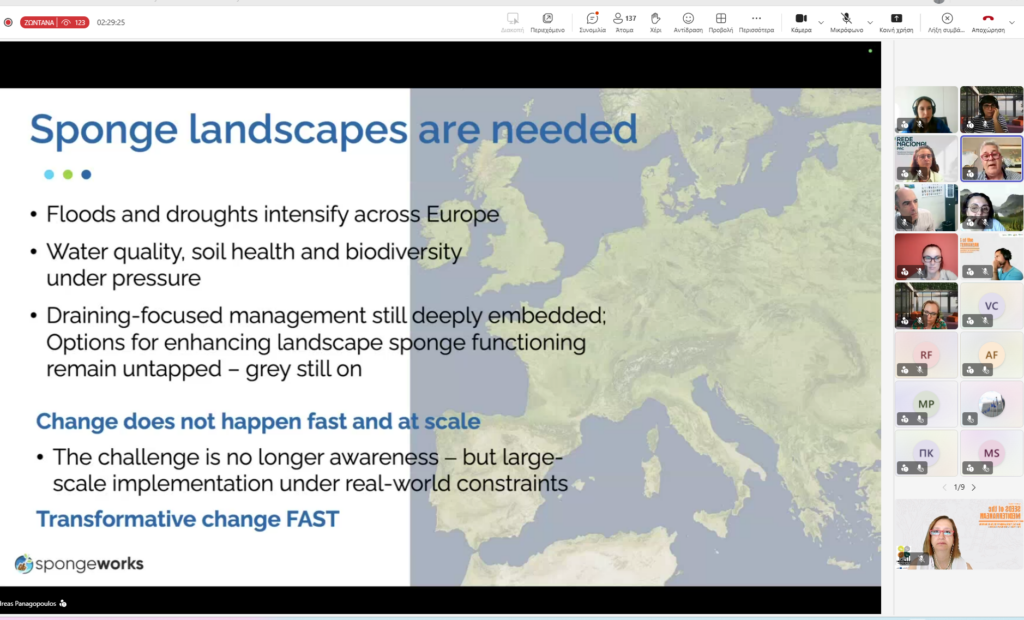Click the attendee badge icon on MP tile
Image resolution: width=1024 pixels, height=620 pixels.
tap(905, 419)
